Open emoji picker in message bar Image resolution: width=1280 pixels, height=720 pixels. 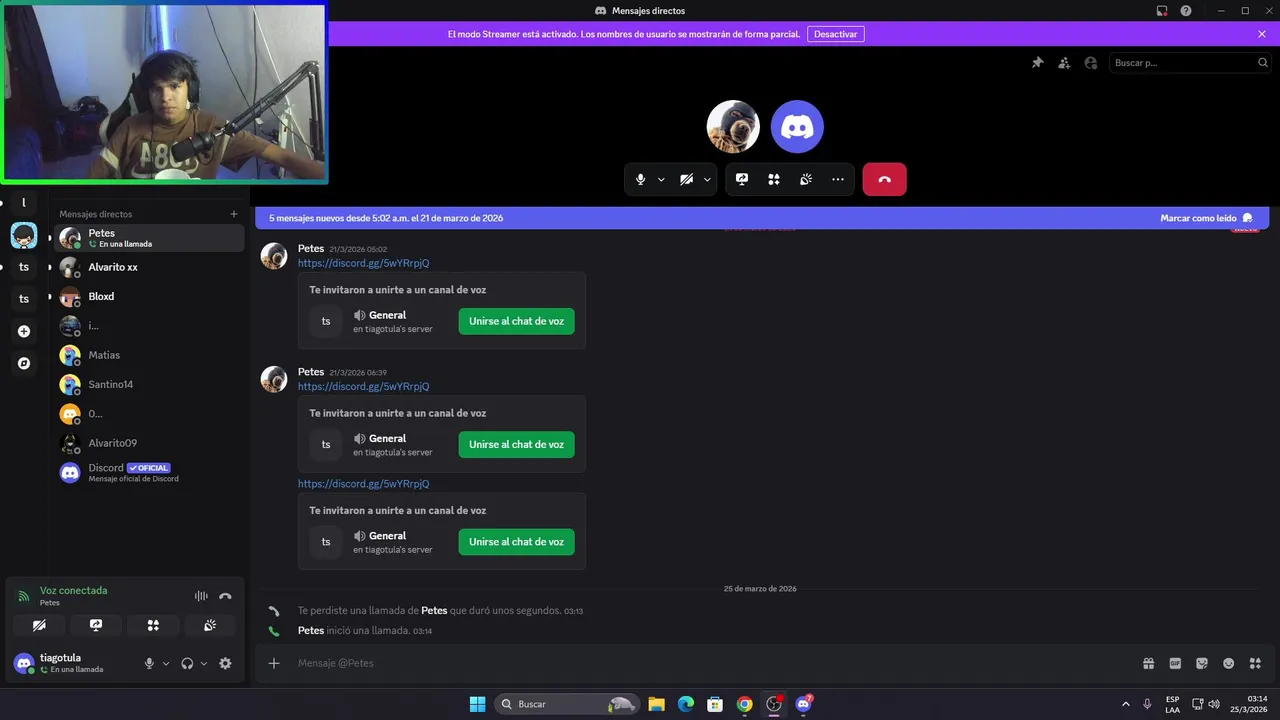click(x=1228, y=663)
